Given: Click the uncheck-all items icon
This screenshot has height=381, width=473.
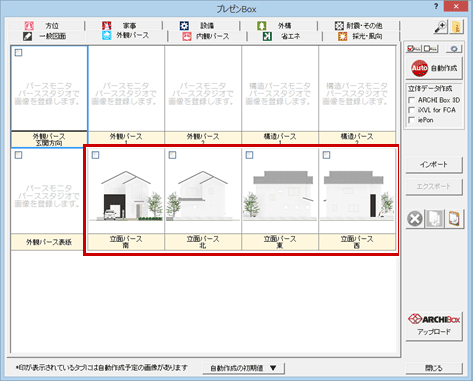Looking at the screenshot, I should pos(430,49).
